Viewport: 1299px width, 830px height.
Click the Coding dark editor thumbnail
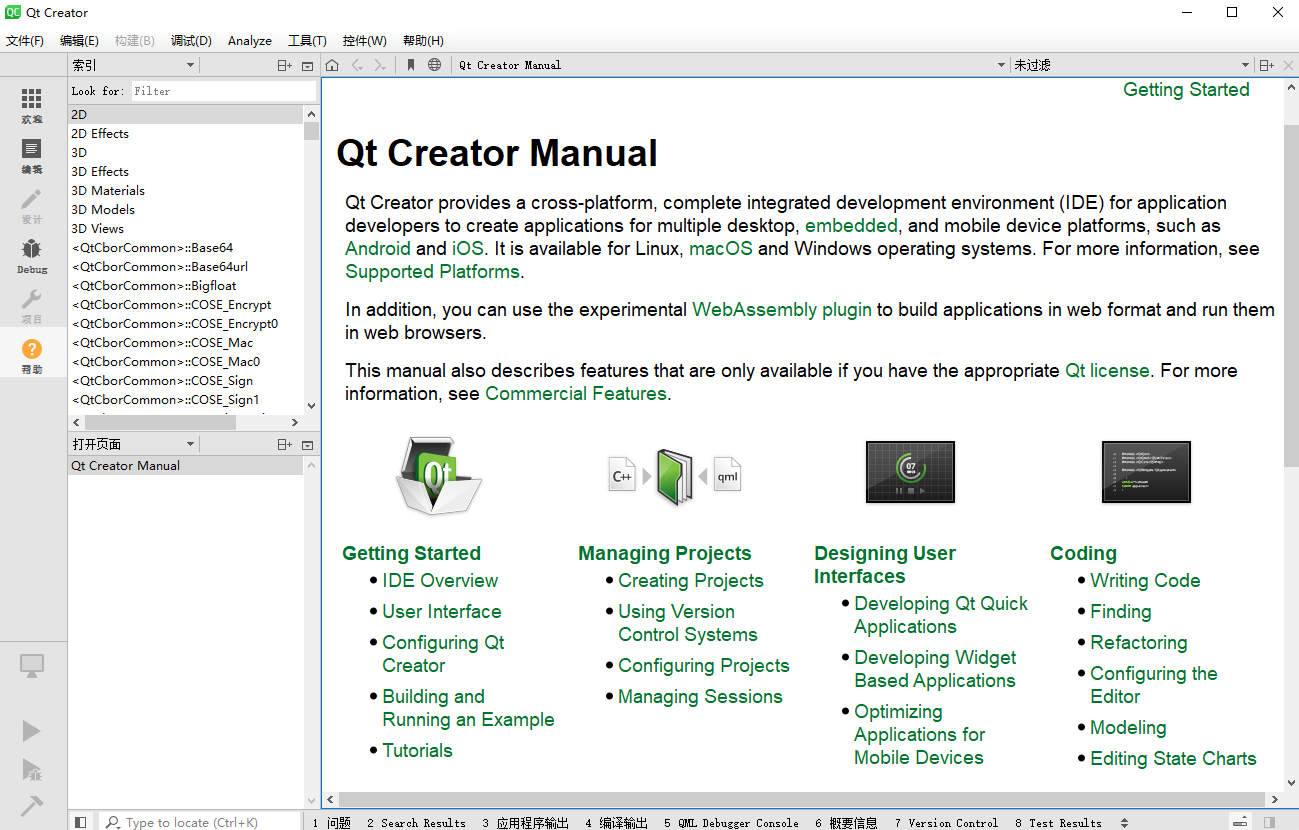coord(1146,472)
